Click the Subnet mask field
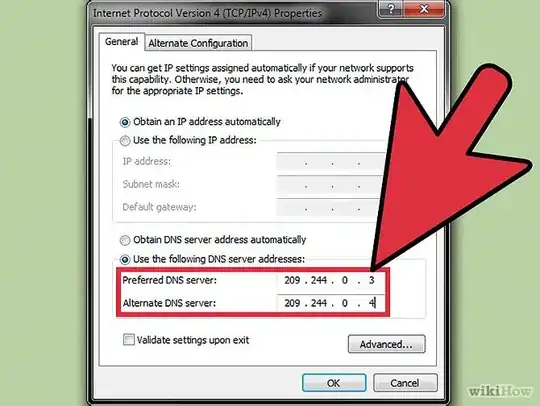540x406 pixels. click(330, 185)
